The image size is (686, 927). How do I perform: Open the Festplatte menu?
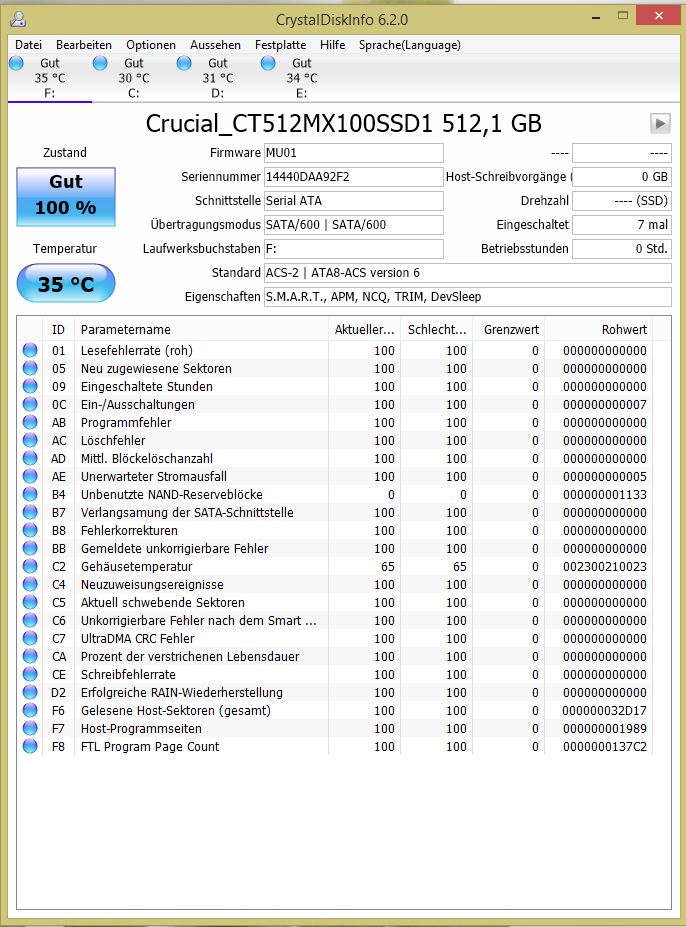(x=280, y=45)
